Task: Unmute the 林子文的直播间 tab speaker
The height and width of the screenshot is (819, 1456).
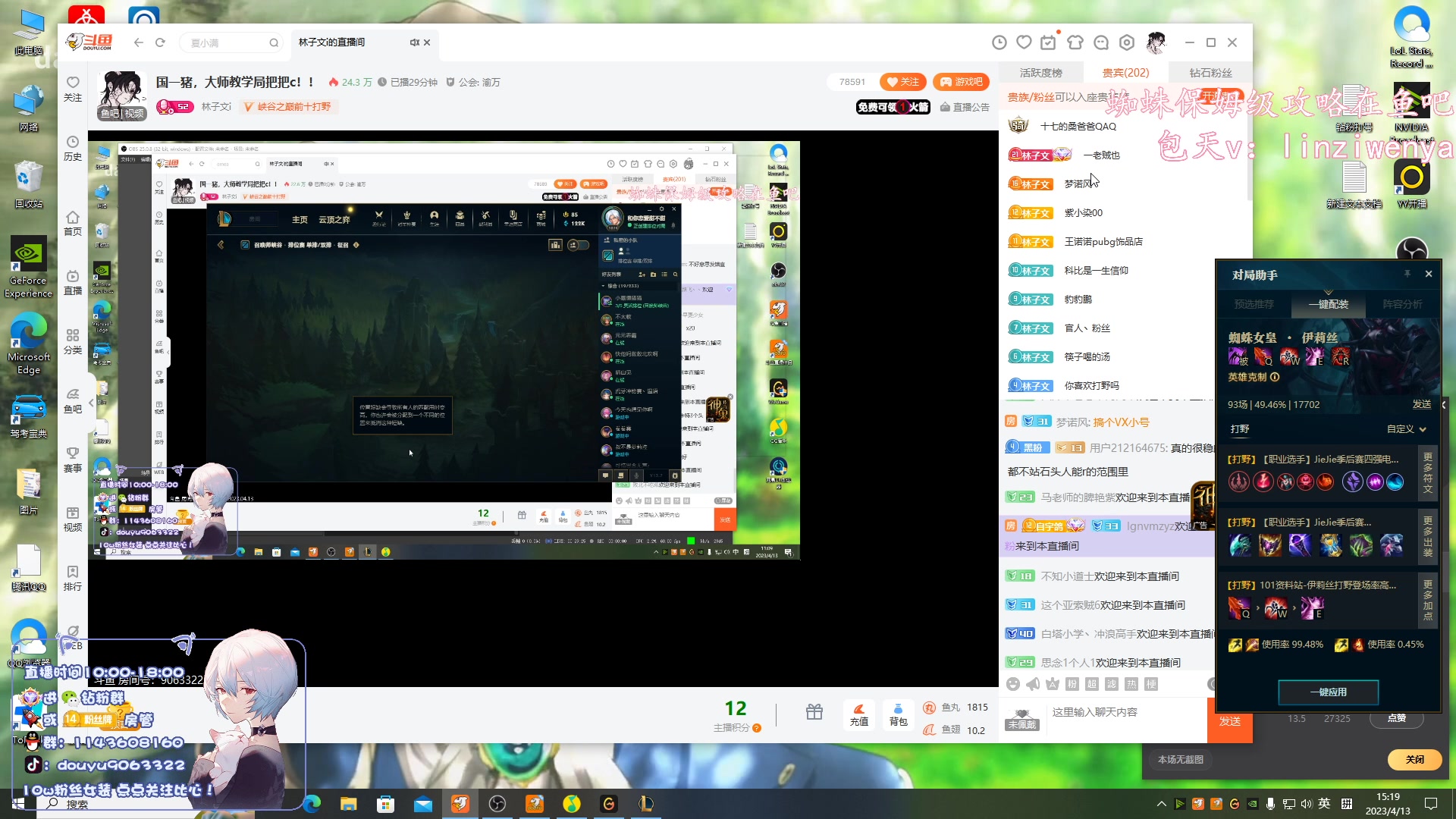Action: [x=414, y=42]
